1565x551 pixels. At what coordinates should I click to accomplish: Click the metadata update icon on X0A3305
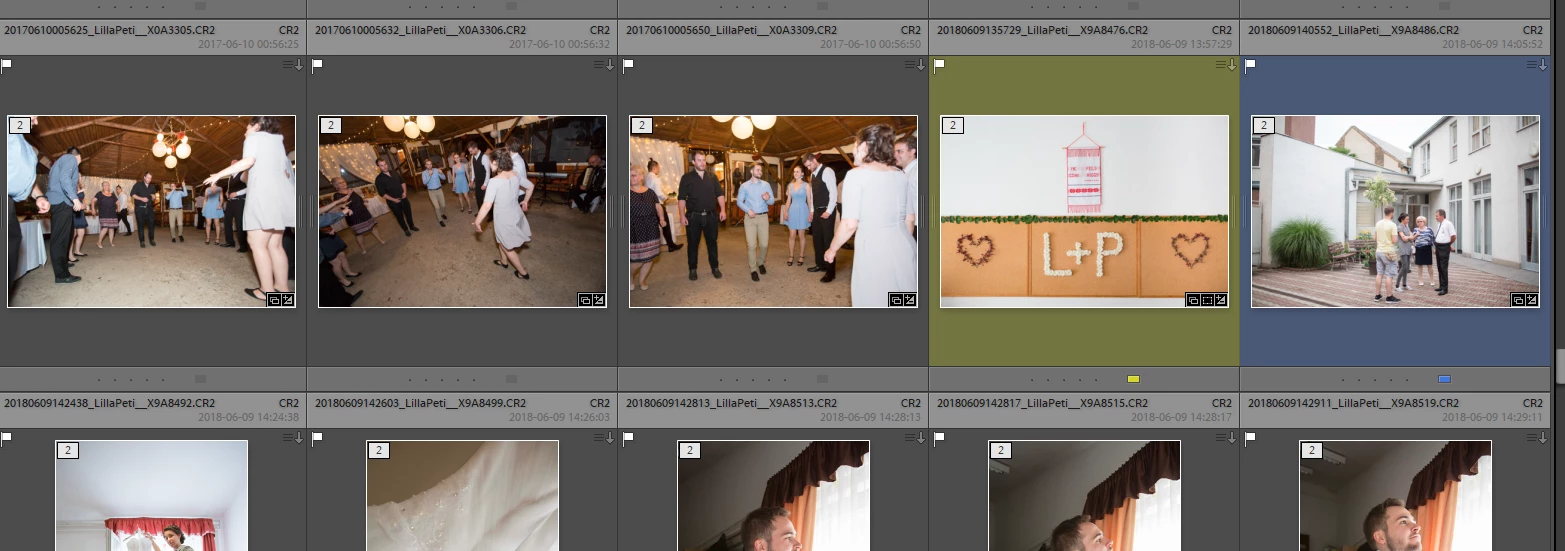pos(293,65)
